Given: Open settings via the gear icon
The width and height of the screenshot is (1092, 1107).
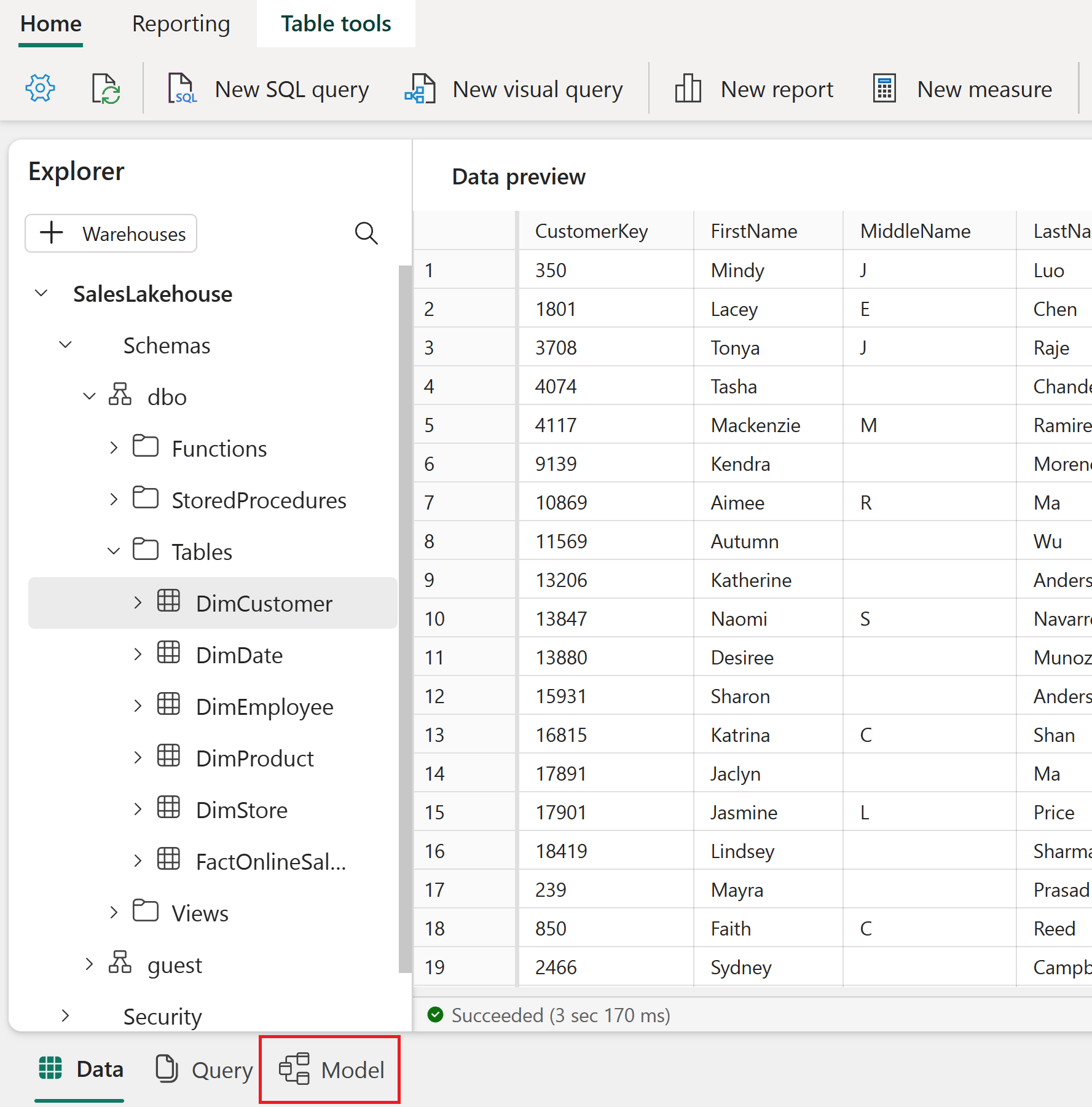Looking at the screenshot, I should (x=40, y=89).
